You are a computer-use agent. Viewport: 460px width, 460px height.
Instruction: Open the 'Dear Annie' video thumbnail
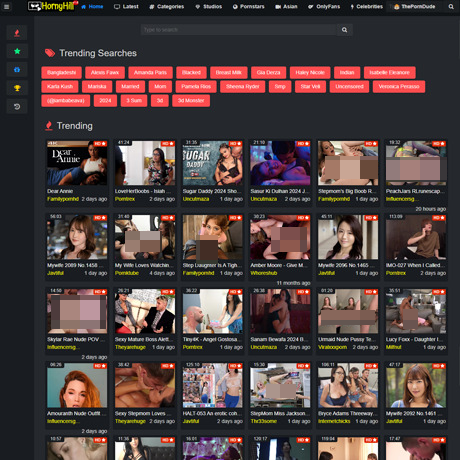77,163
